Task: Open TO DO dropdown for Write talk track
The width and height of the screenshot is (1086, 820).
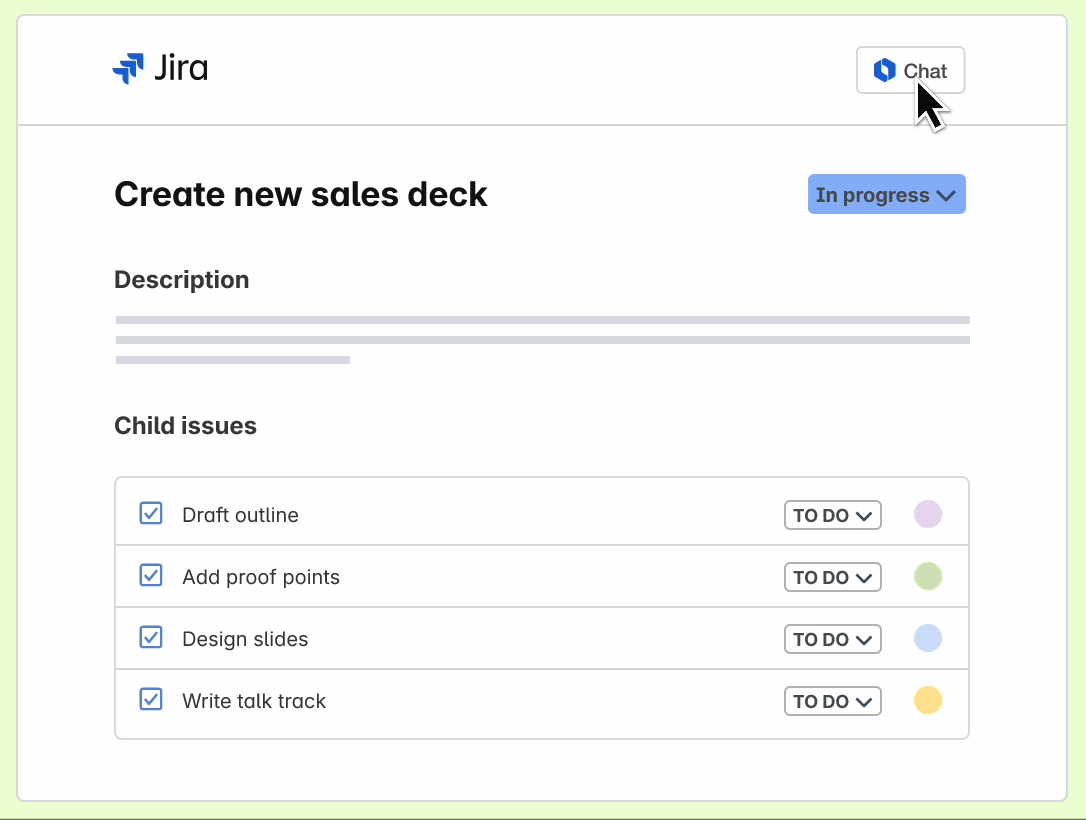Action: (x=832, y=701)
